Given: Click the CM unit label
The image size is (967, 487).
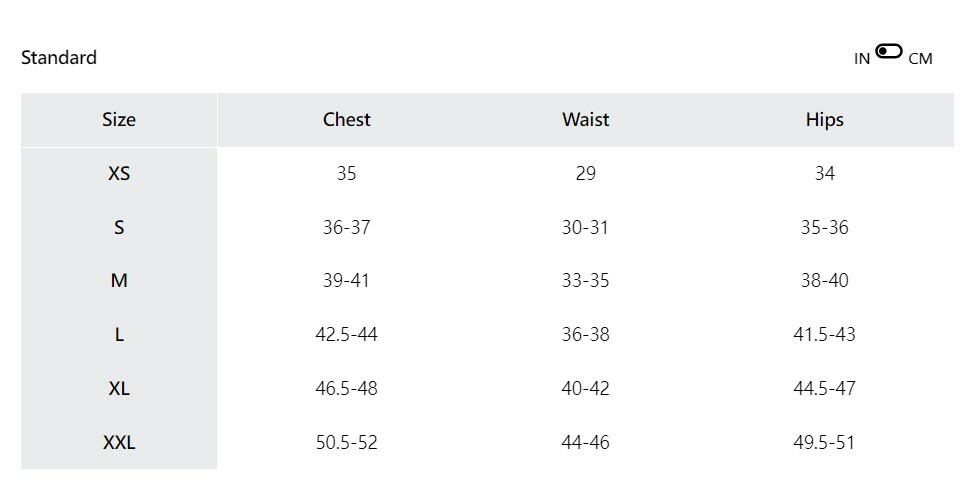Looking at the screenshot, I should point(920,59).
